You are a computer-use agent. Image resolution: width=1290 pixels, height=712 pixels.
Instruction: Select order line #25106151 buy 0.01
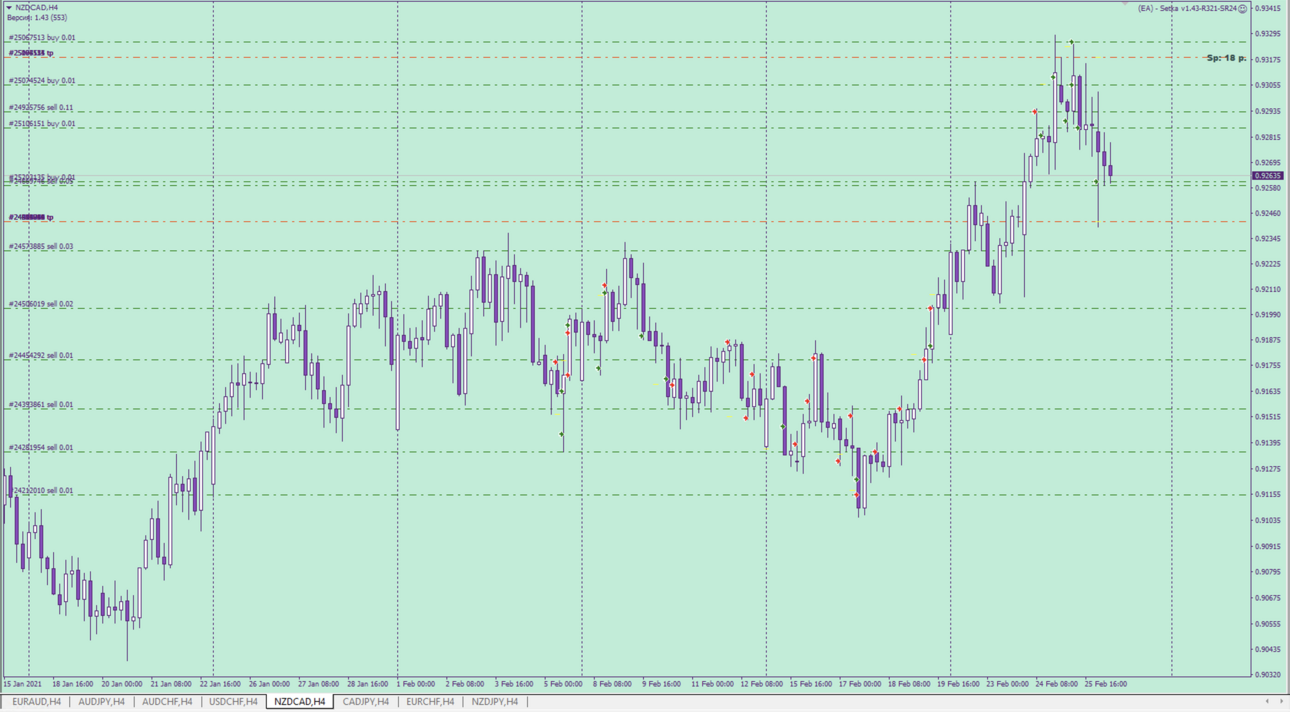[42, 124]
